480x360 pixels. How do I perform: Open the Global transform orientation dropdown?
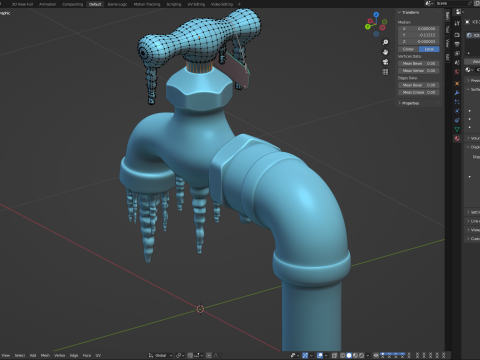[160, 355]
